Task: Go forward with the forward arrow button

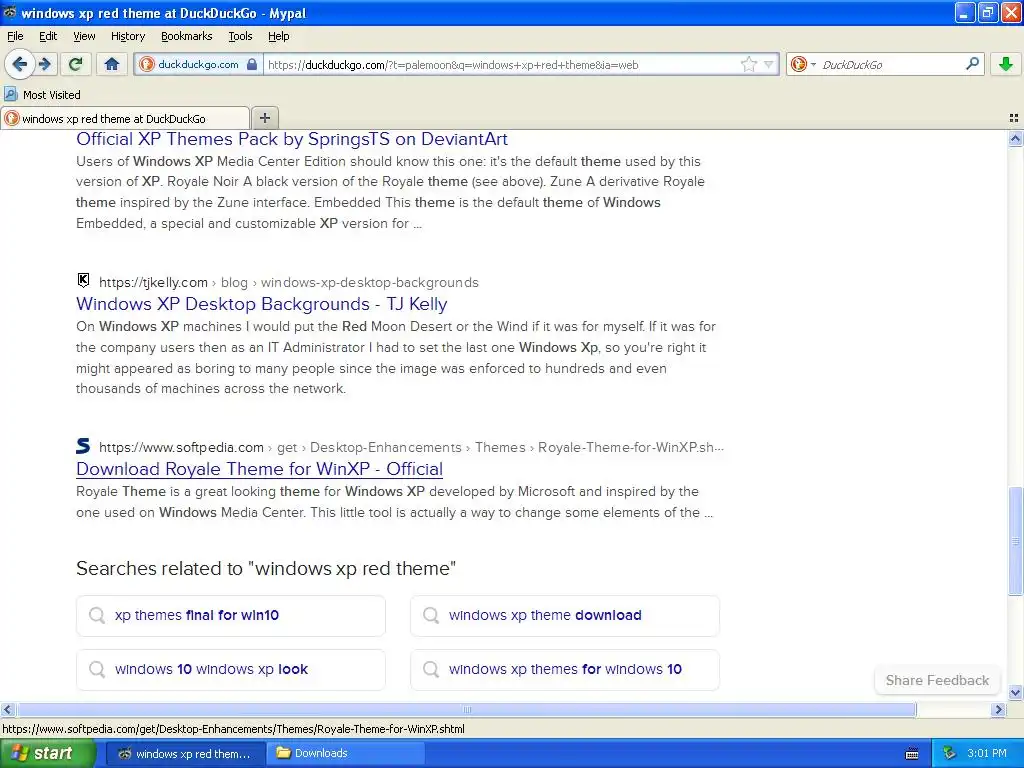Action: click(x=44, y=64)
